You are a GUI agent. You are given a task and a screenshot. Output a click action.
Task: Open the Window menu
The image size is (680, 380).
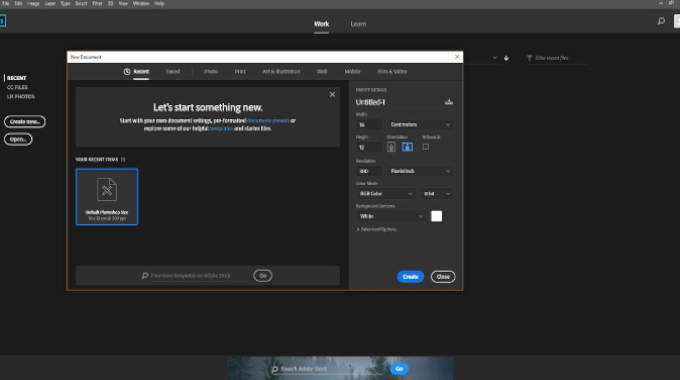pos(141,3)
